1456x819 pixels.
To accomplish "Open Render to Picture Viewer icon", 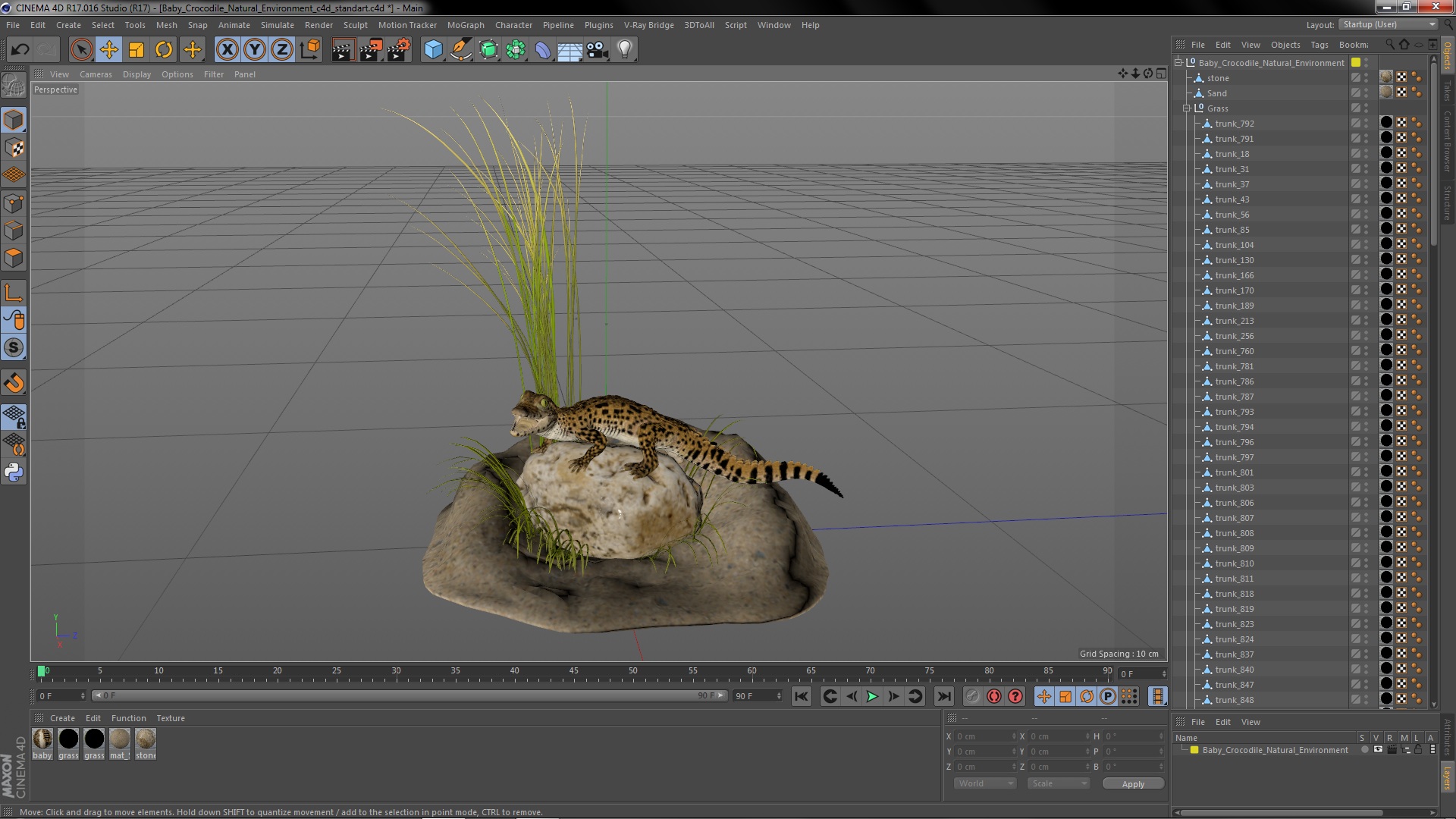I will point(371,50).
